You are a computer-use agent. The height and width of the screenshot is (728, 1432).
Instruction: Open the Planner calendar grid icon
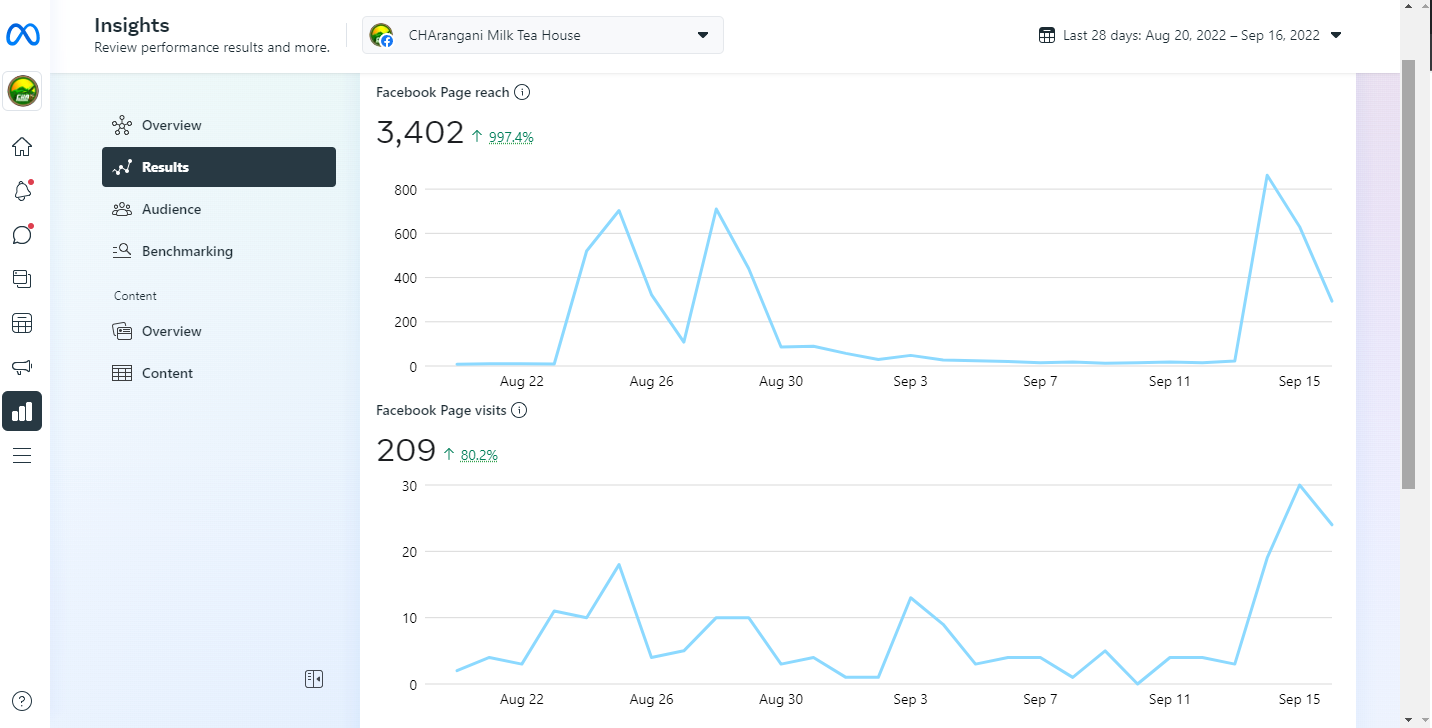22,323
